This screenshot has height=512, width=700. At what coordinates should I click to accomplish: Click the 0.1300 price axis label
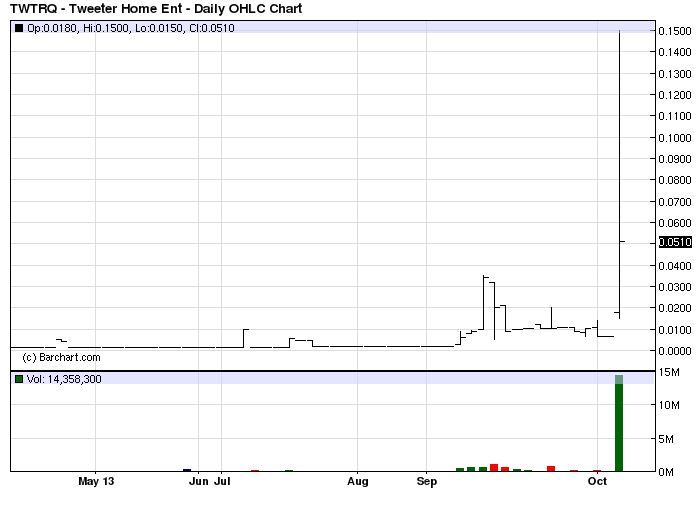pos(675,74)
